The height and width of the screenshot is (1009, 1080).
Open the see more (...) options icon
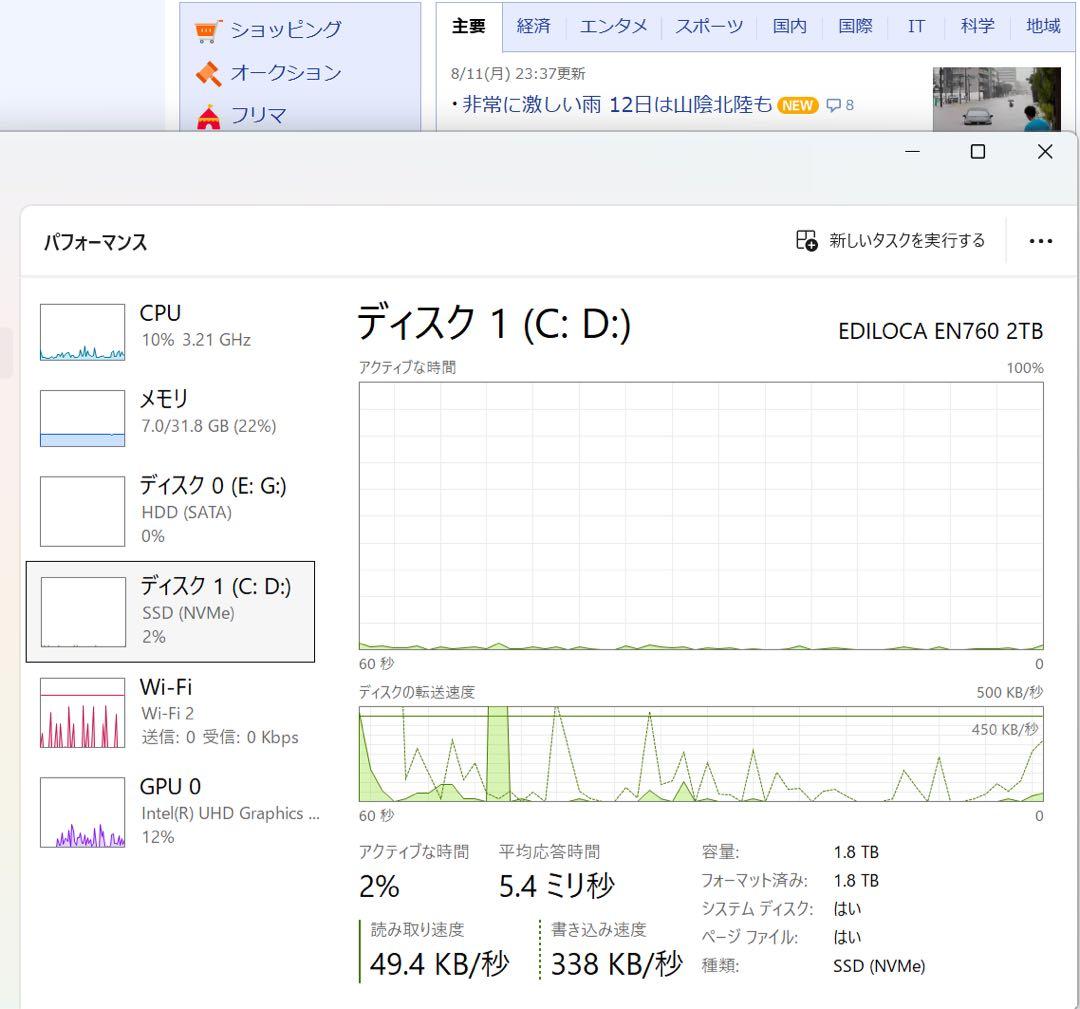point(1041,240)
